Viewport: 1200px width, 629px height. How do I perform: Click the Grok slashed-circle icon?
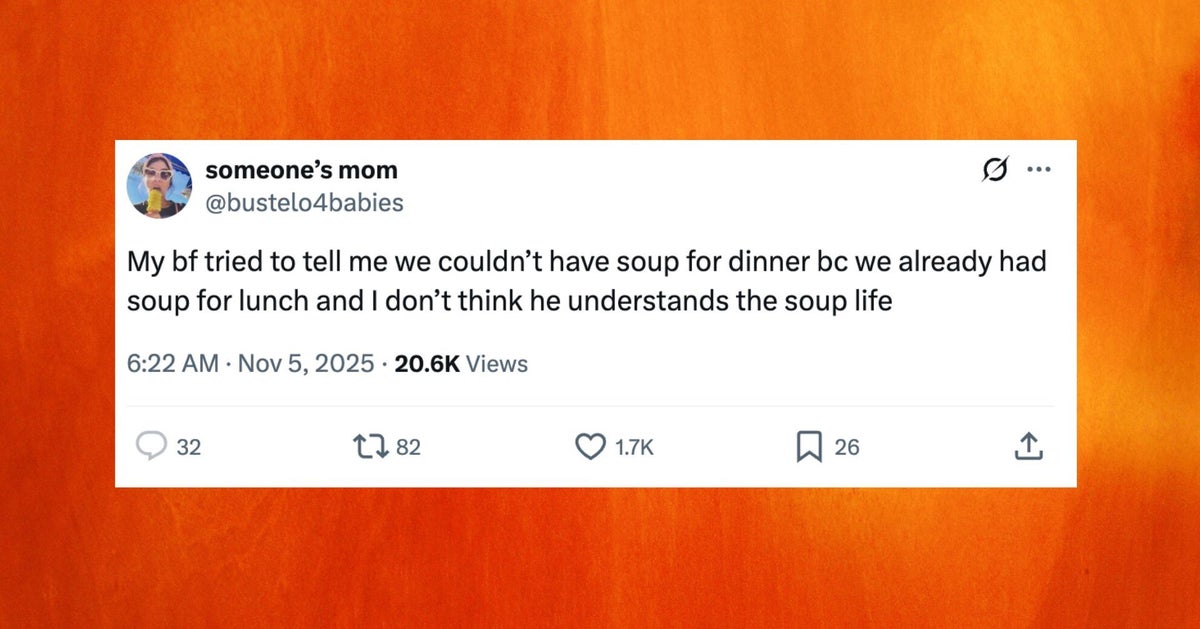click(x=993, y=171)
